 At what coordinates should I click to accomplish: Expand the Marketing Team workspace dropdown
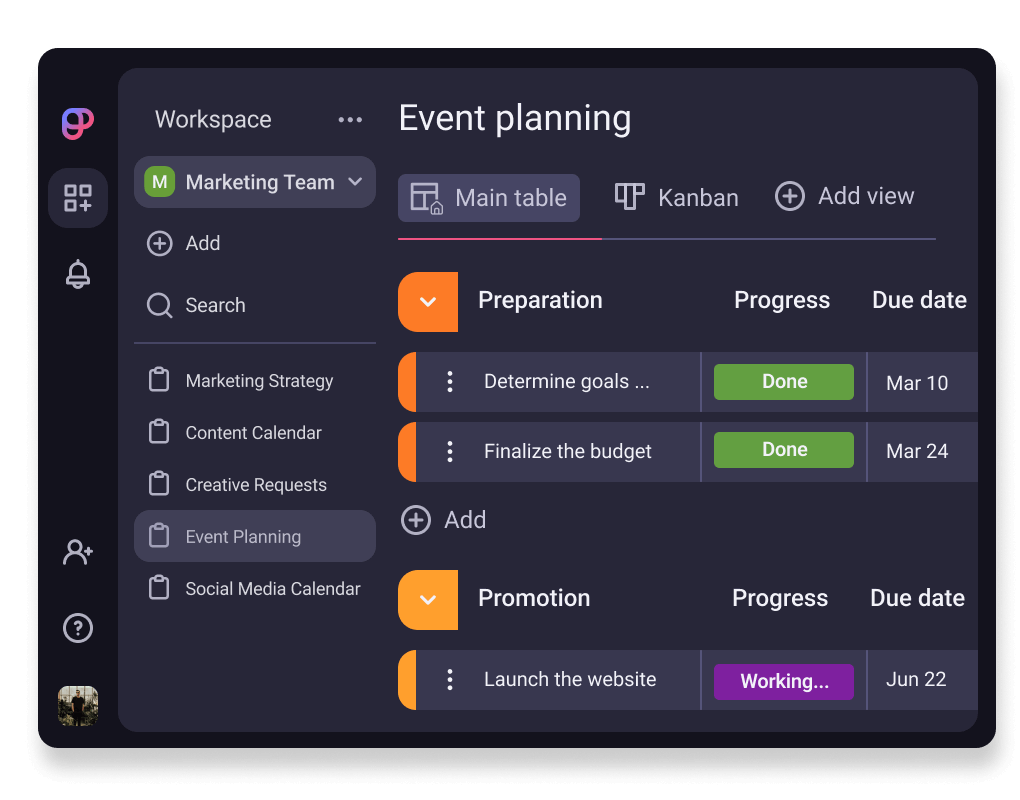point(355,182)
